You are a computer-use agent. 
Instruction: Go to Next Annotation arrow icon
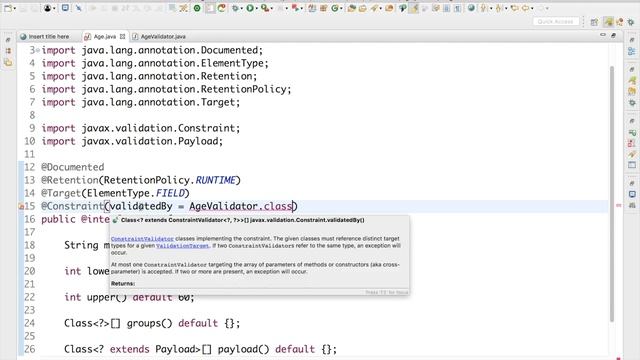click(483, 8)
